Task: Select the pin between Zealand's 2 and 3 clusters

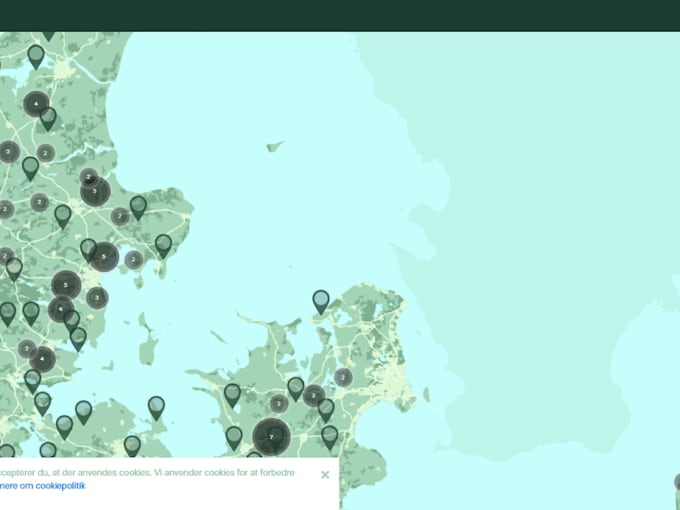Action: (x=296, y=389)
